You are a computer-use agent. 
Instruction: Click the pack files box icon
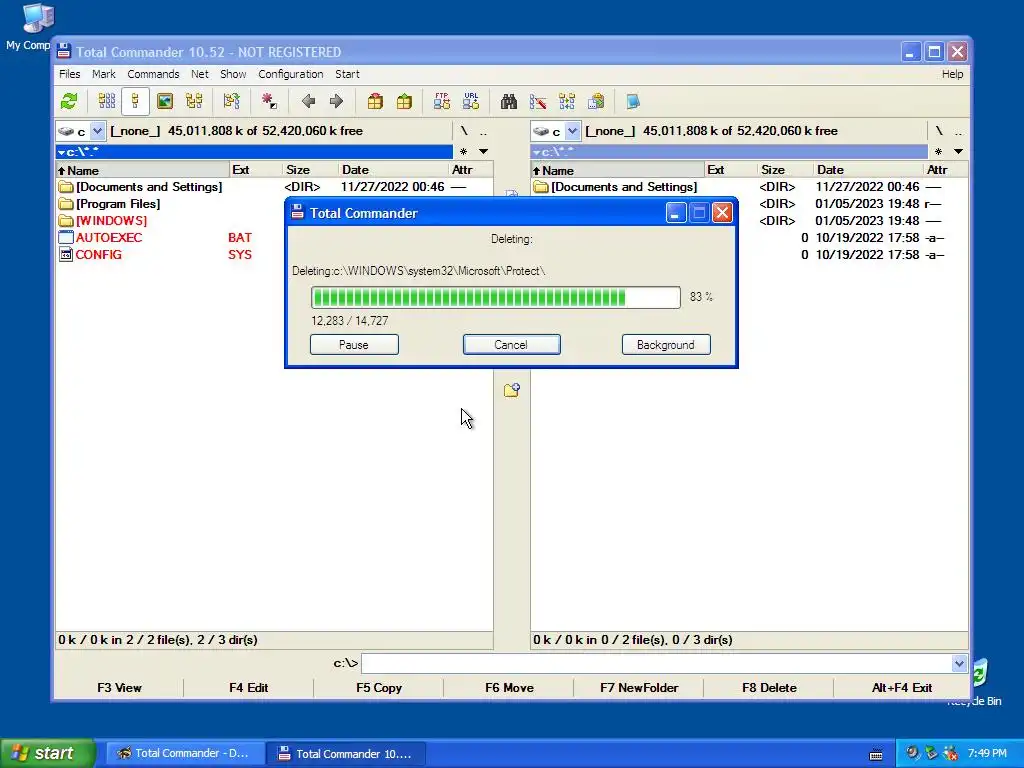tap(375, 101)
